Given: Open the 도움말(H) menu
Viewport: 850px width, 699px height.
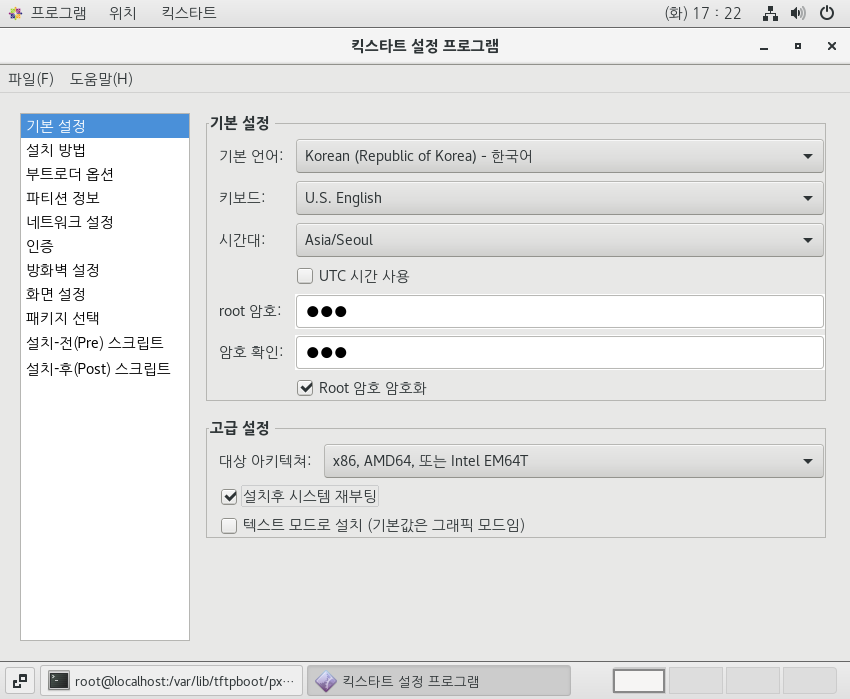Looking at the screenshot, I should (x=101, y=79).
